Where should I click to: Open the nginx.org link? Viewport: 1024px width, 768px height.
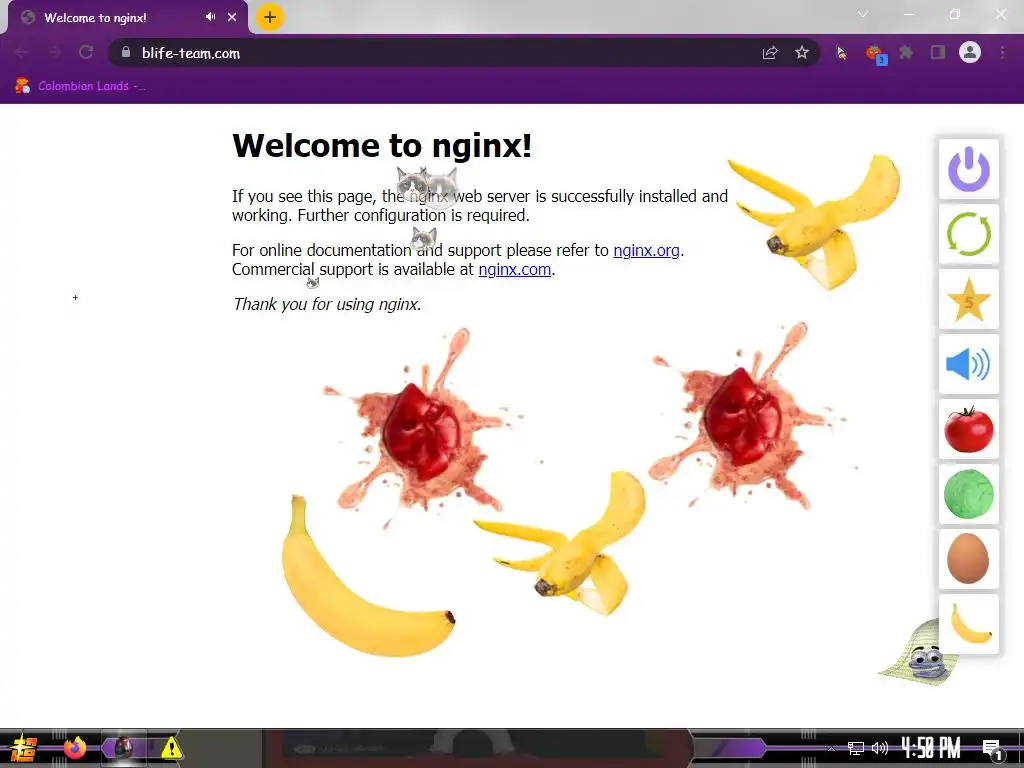[x=647, y=250]
